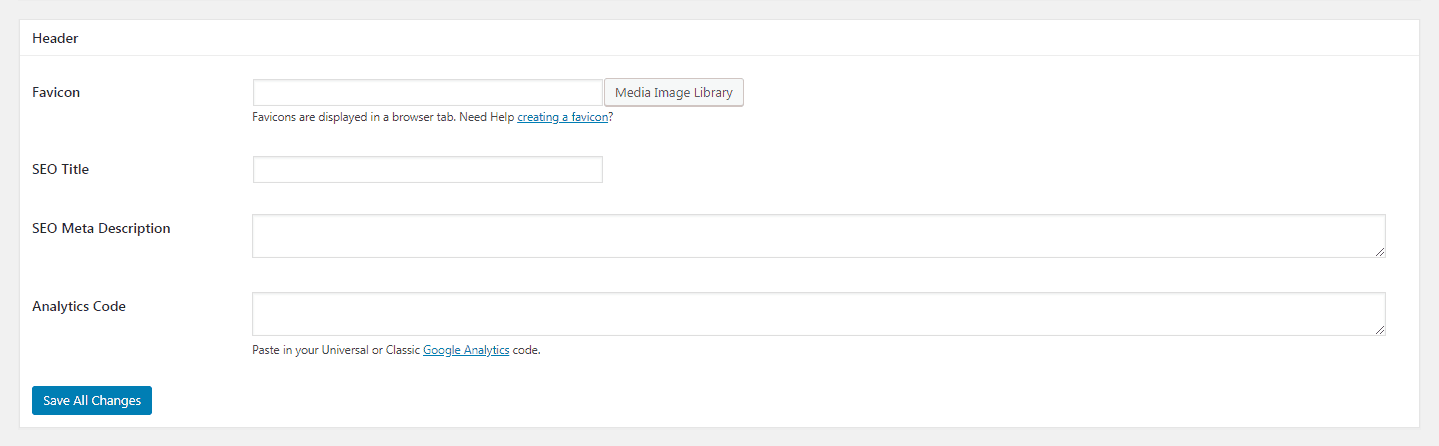1439x446 pixels.
Task: Open the Media Image Library
Action: 674,93
